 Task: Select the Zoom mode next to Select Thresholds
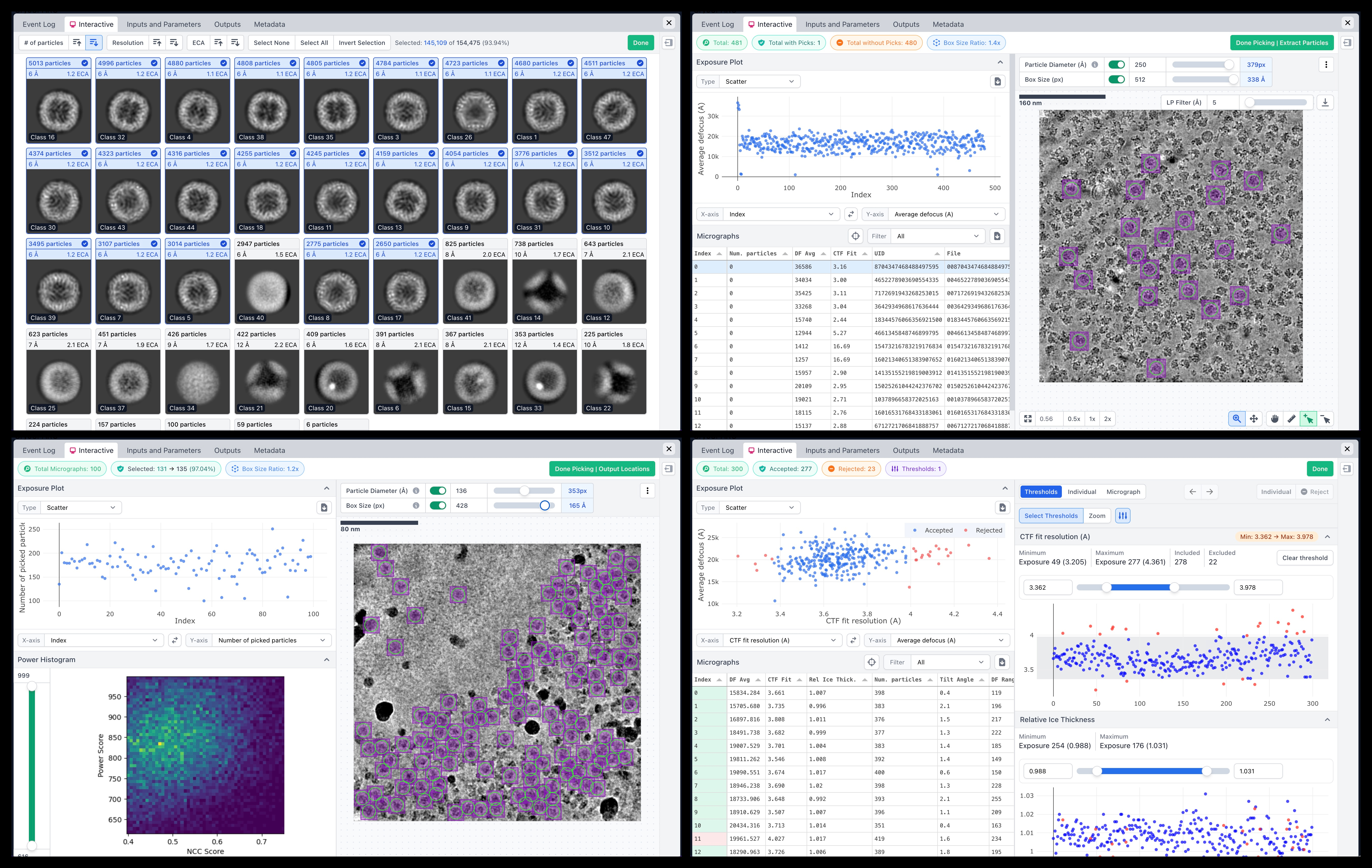pos(1097,515)
